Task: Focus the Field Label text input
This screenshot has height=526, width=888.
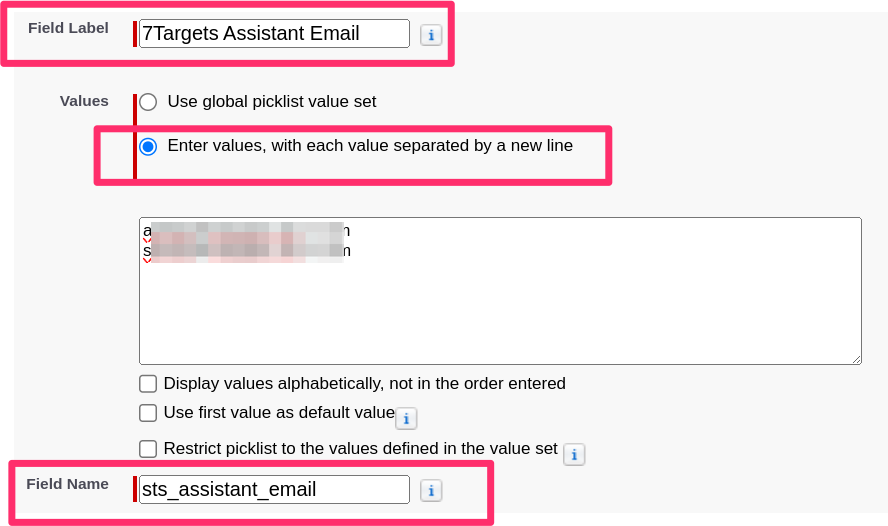Action: 274,34
